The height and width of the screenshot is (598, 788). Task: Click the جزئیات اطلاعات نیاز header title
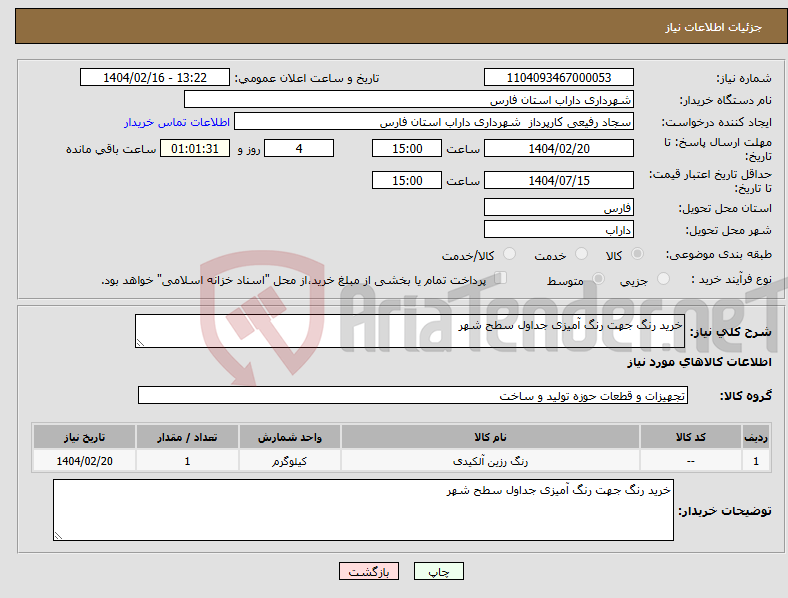tap(714, 27)
